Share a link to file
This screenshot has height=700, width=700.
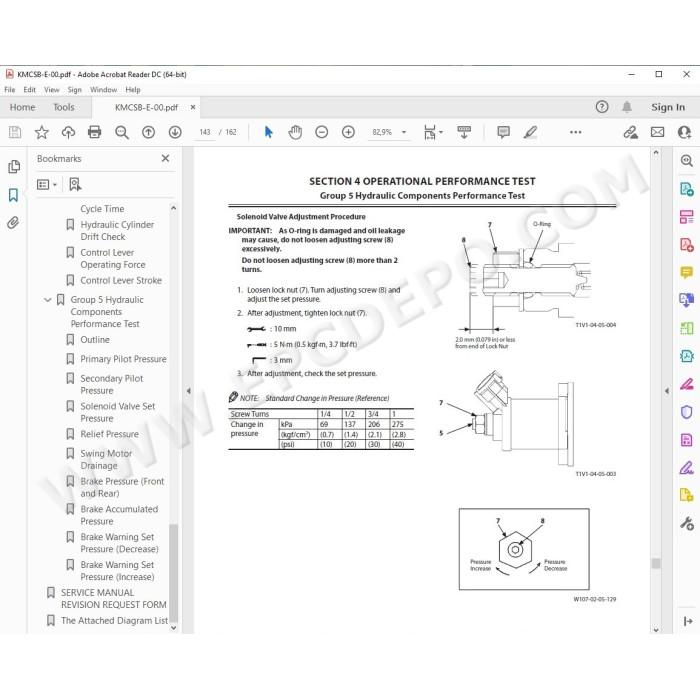pyautogui.click(x=630, y=132)
